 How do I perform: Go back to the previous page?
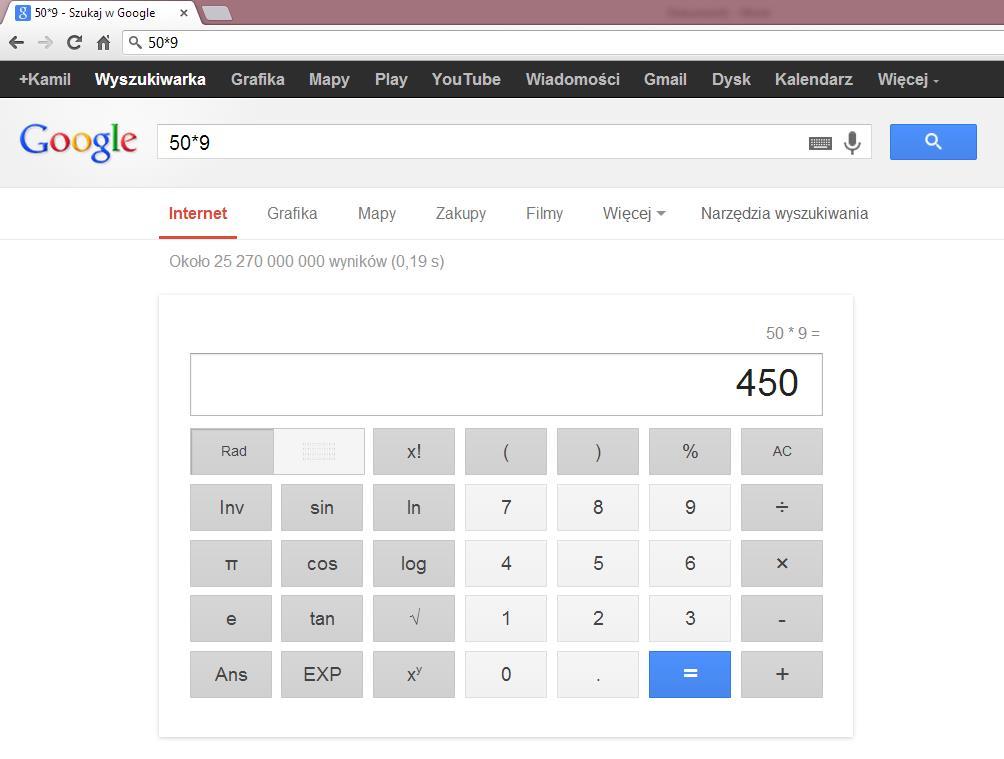(x=17, y=43)
